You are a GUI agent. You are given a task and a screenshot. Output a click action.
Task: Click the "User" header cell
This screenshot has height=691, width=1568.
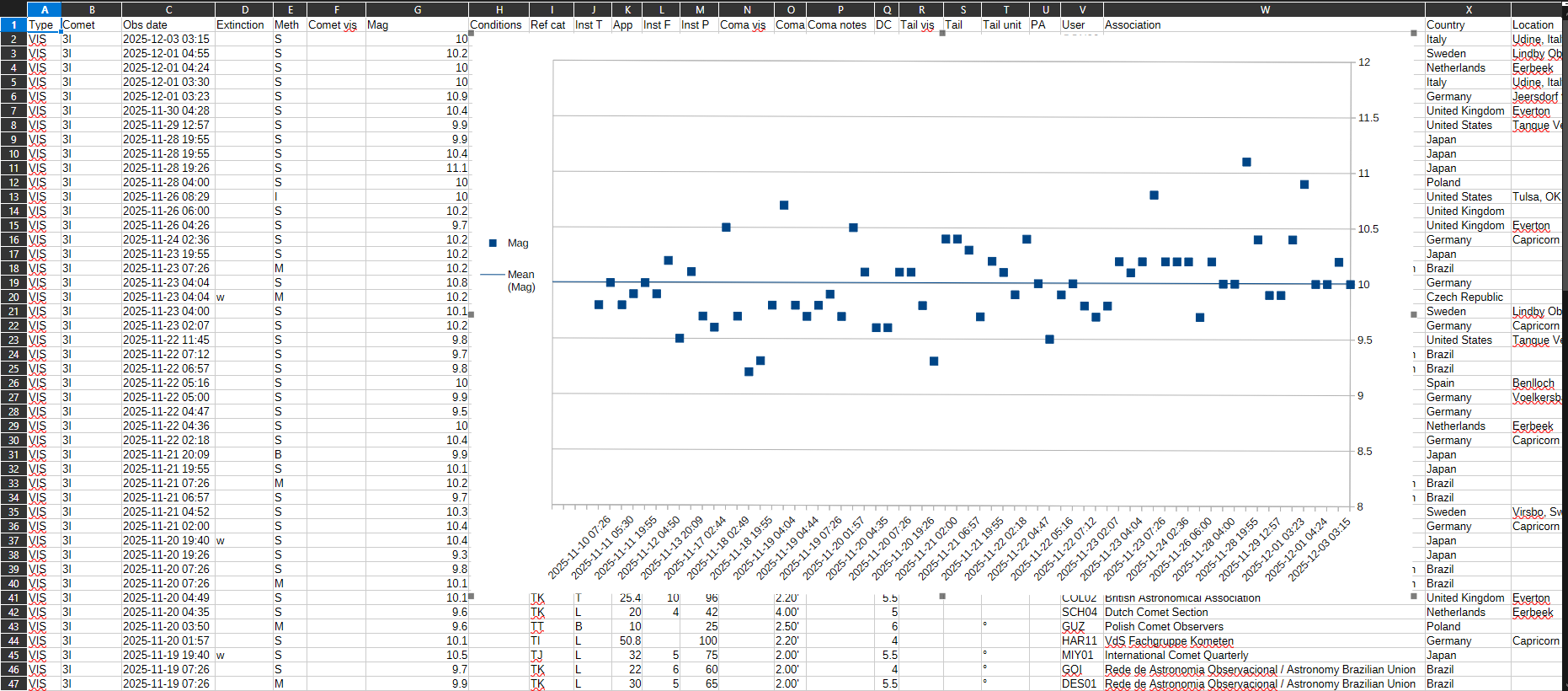1082,24
